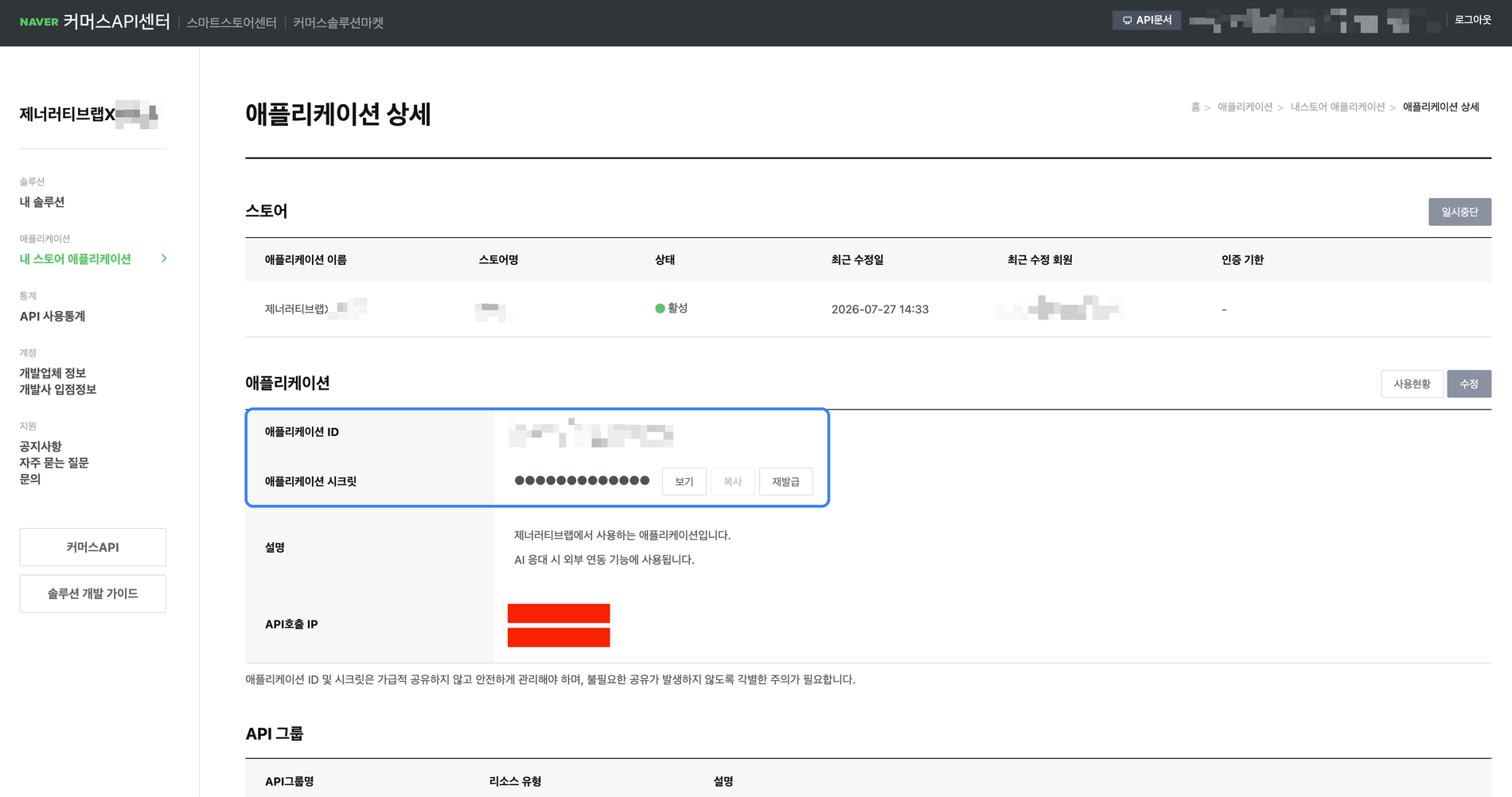Open API 사용통계 menu
The width and height of the screenshot is (1512, 797).
coord(53,316)
